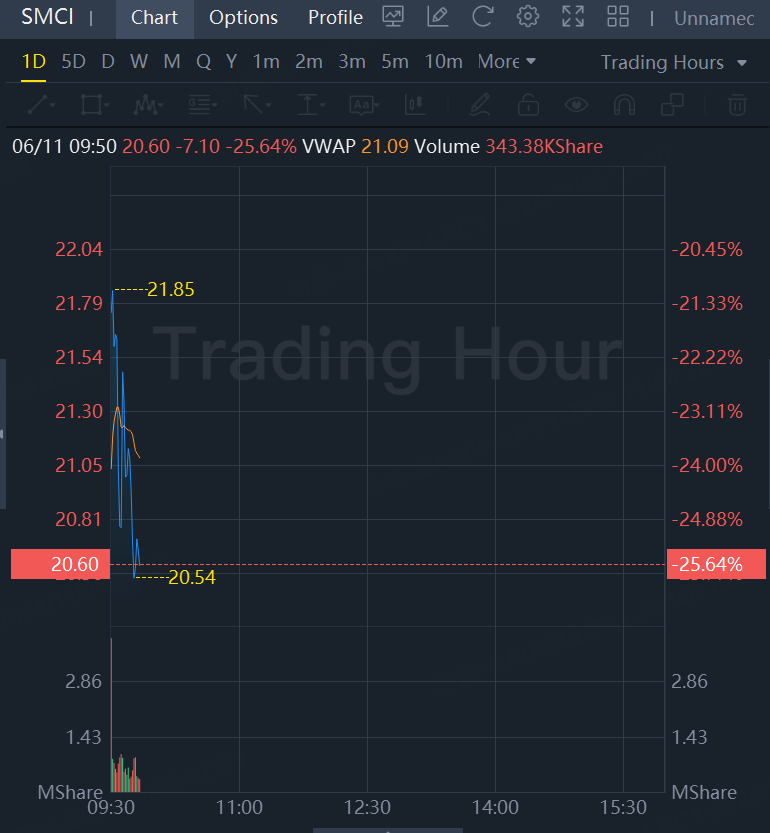Screen dimensions: 770x833
Task: Switch to the Profile tab
Action: (x=335, y=18)
